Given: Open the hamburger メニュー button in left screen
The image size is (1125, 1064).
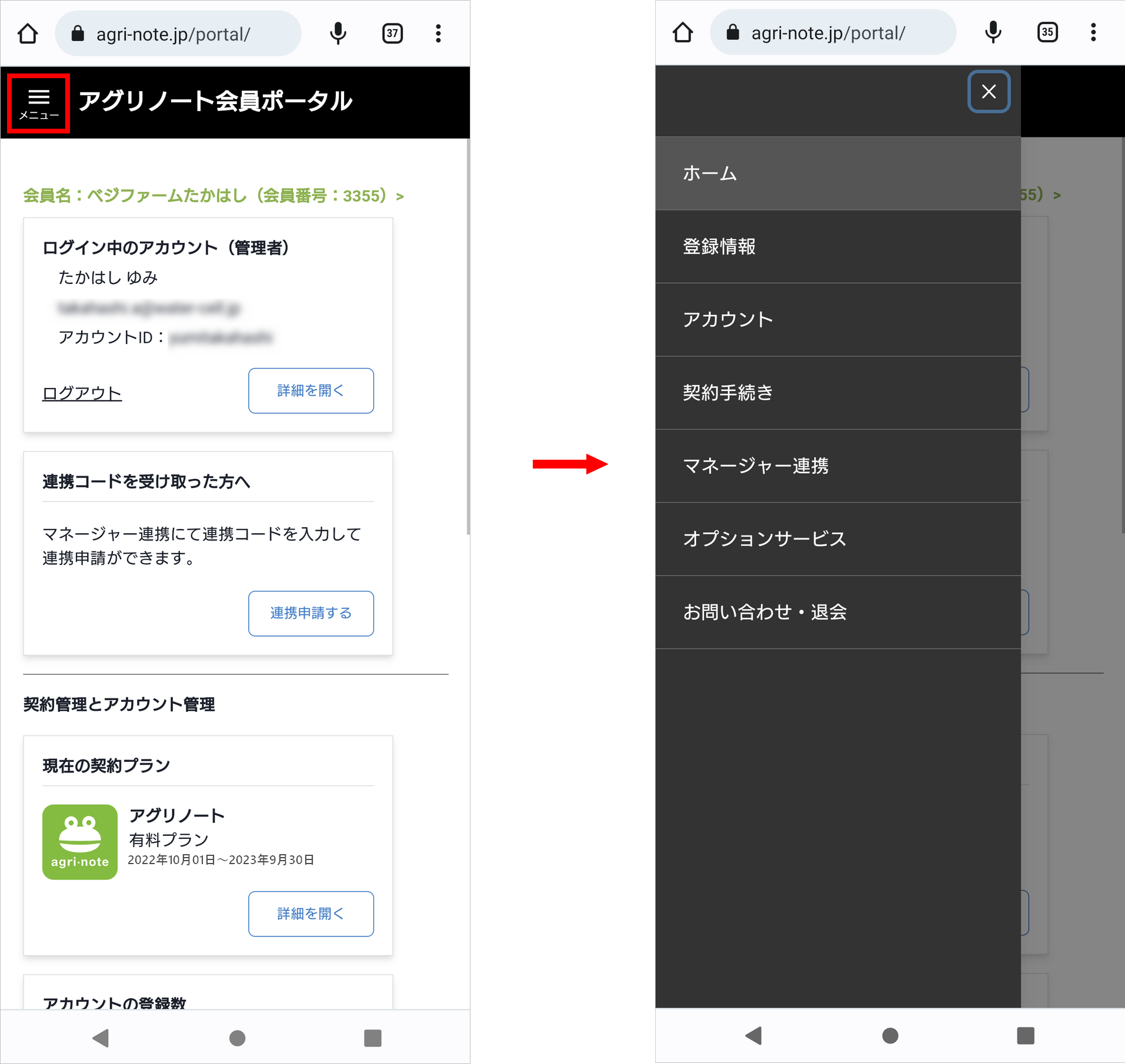Looking at the screenshot, I should coord(39,103).
